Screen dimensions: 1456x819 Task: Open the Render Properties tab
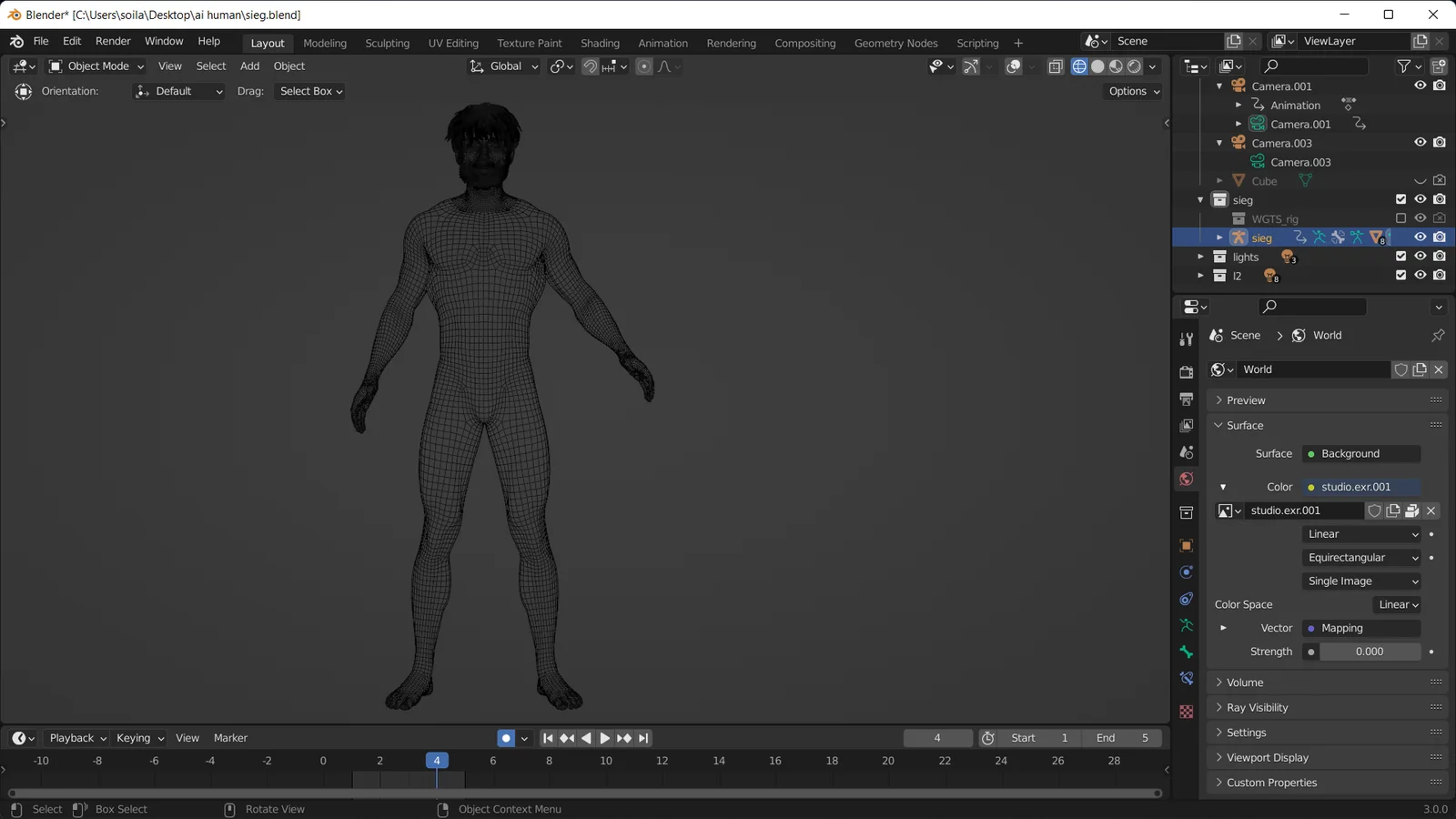pos(1186,370)
